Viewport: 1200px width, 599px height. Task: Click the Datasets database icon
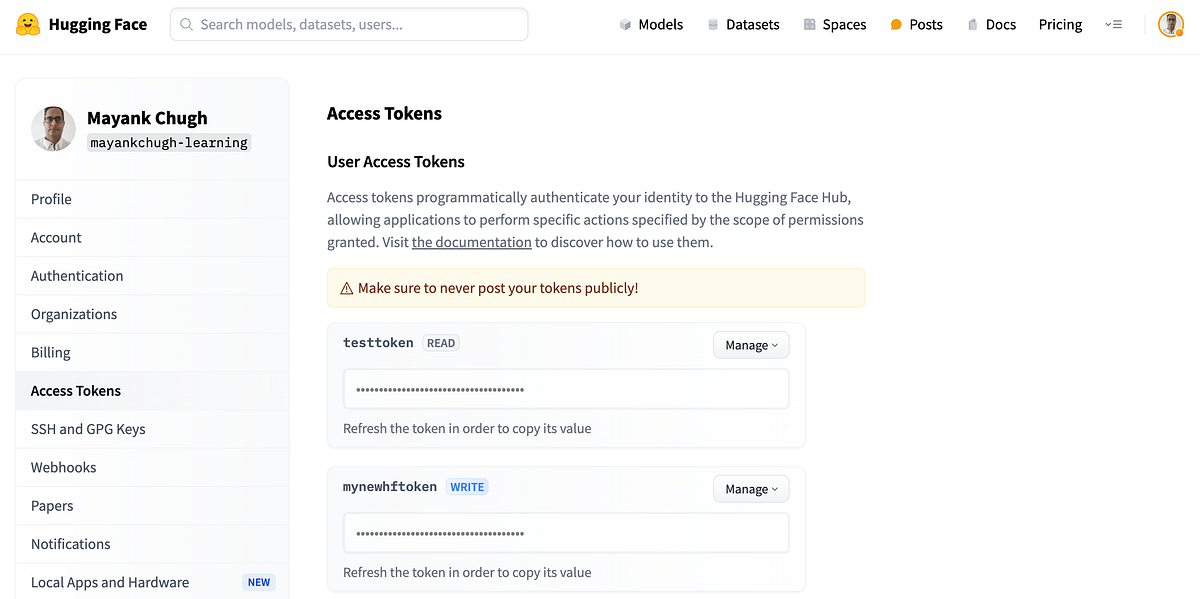pos(713,24)
